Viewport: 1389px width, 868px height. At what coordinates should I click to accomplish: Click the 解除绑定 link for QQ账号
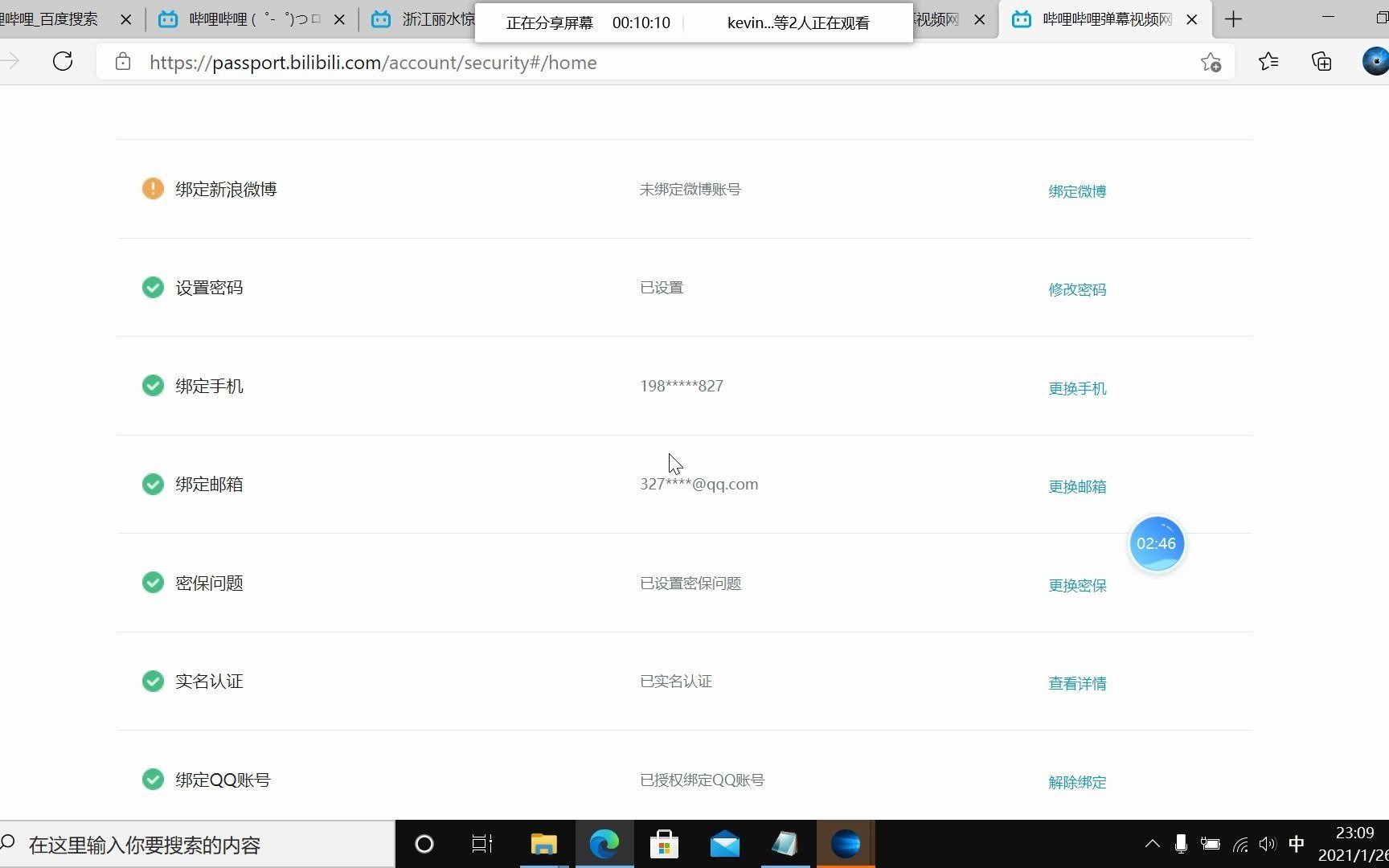click(1077, 782)
